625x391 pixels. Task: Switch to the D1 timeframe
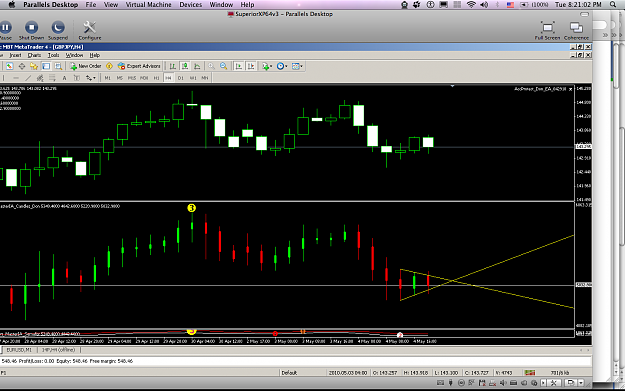(x=181, y=78)
